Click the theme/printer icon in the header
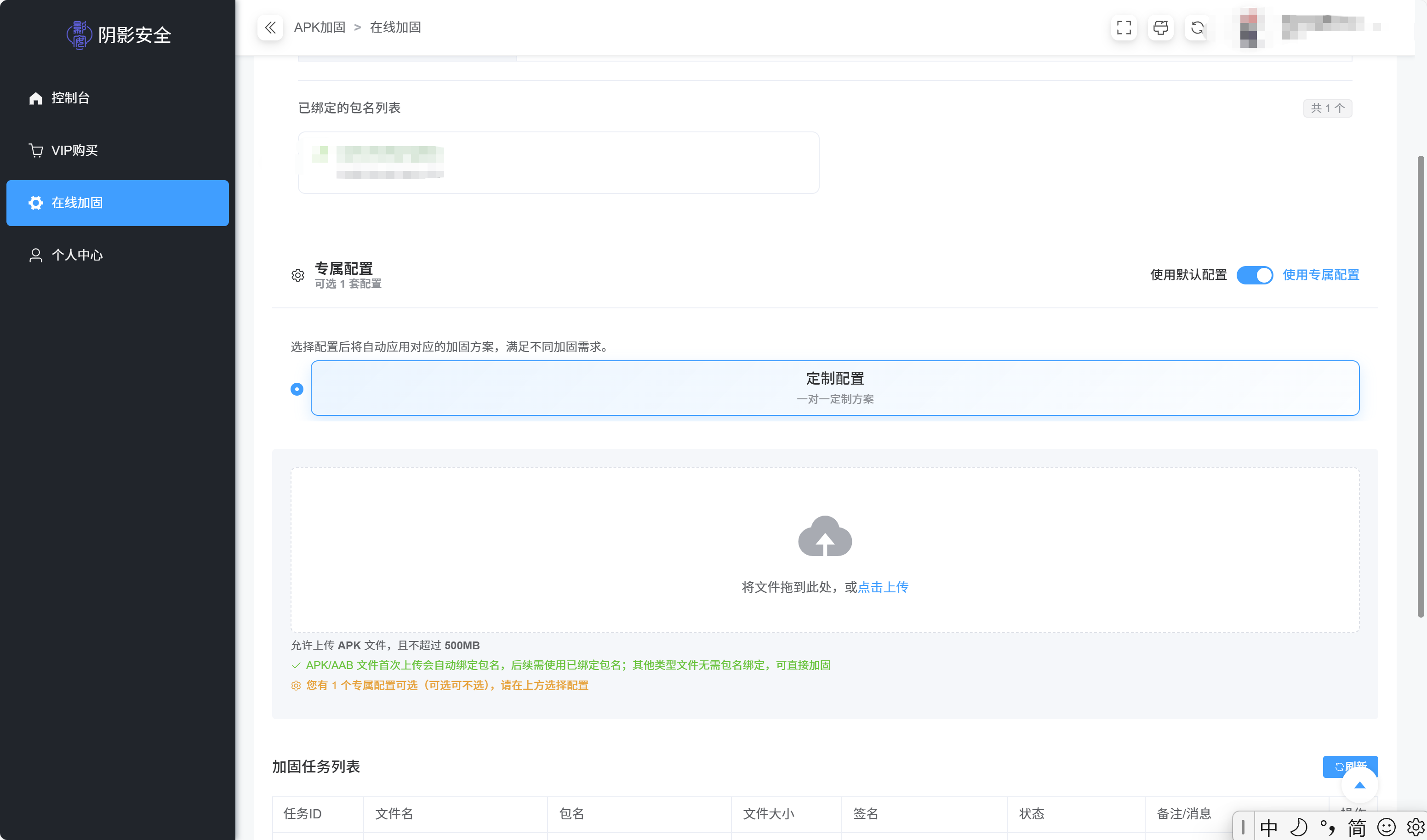 (1160, 27)
